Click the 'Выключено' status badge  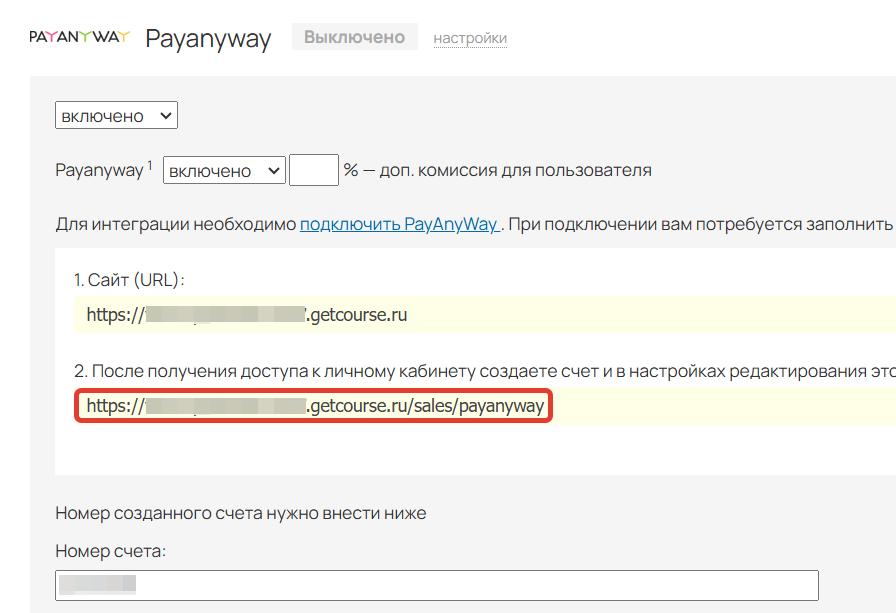click(x=354, y=37)
